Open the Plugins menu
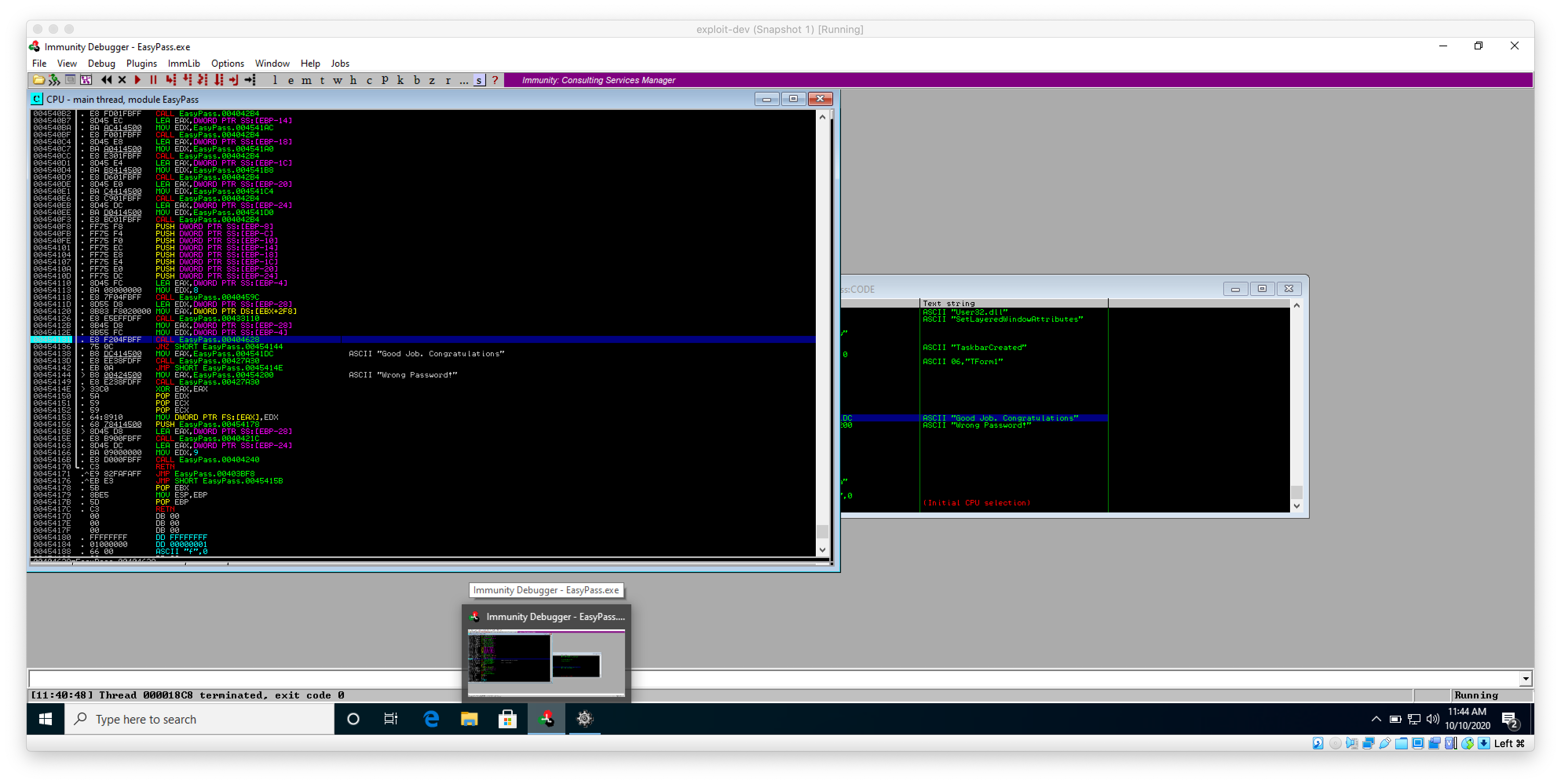1561x784 pixels. [141, 63]
